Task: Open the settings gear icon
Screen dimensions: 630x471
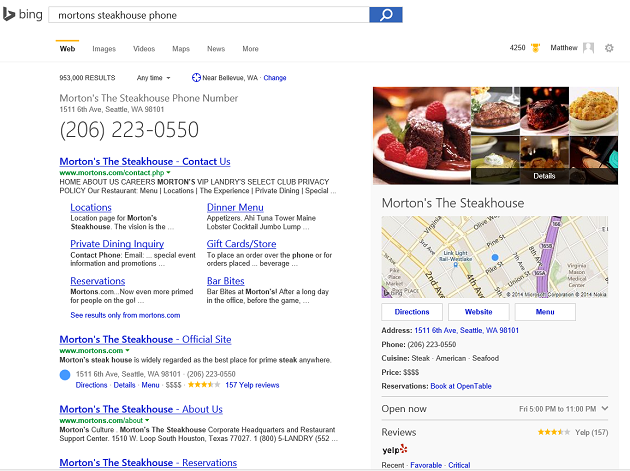Action: pos(609,48)
